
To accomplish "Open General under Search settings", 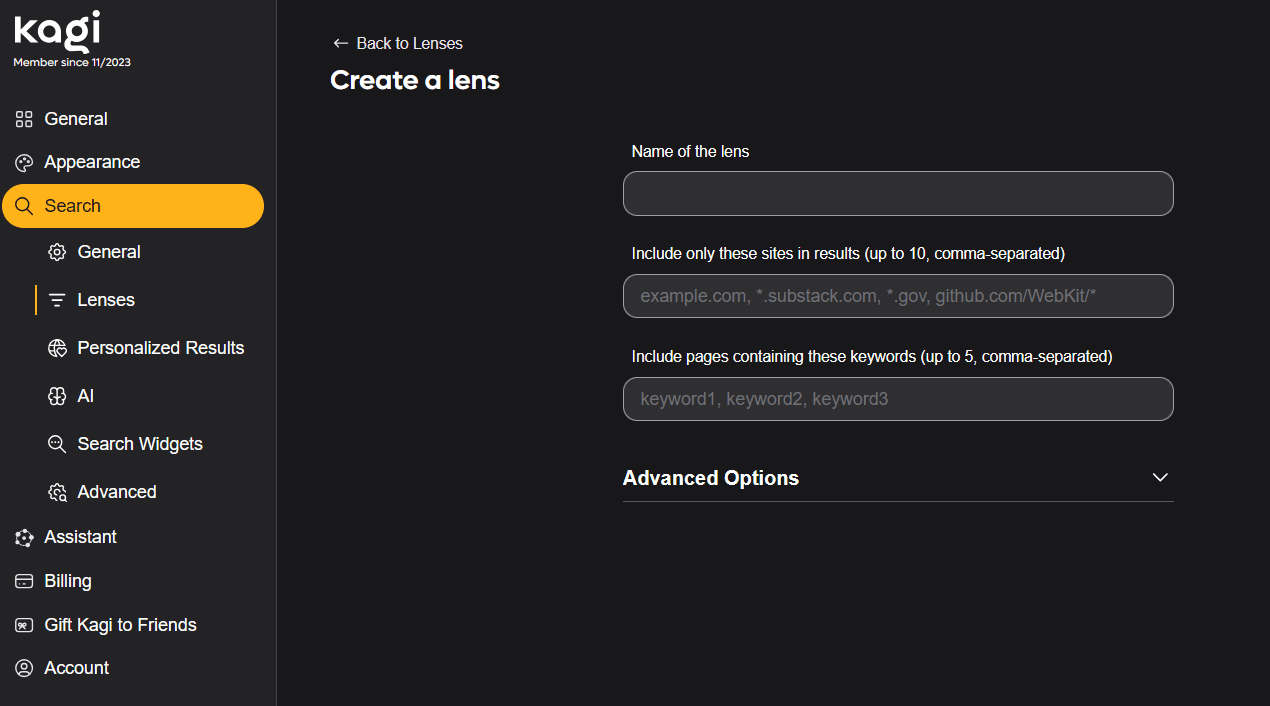I will [x=108, y=252].
